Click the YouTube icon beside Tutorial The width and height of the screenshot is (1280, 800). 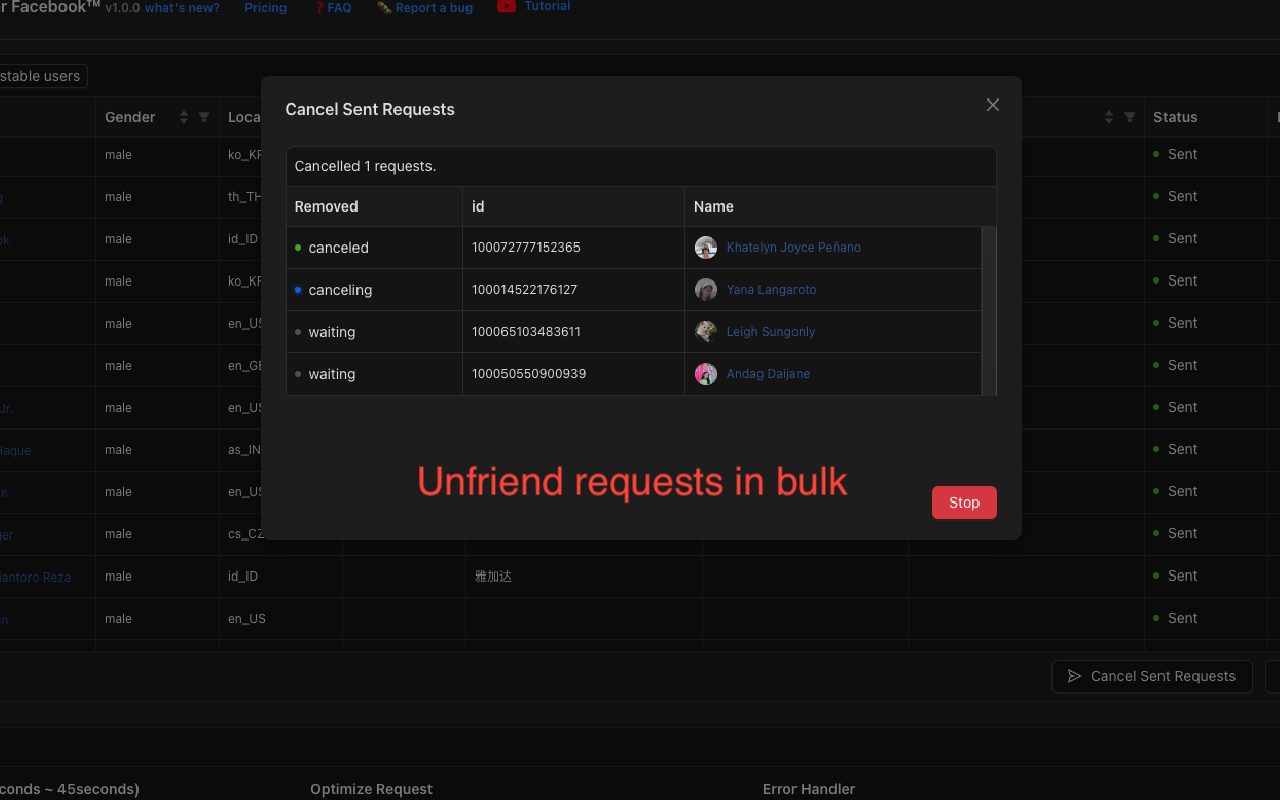507,6
